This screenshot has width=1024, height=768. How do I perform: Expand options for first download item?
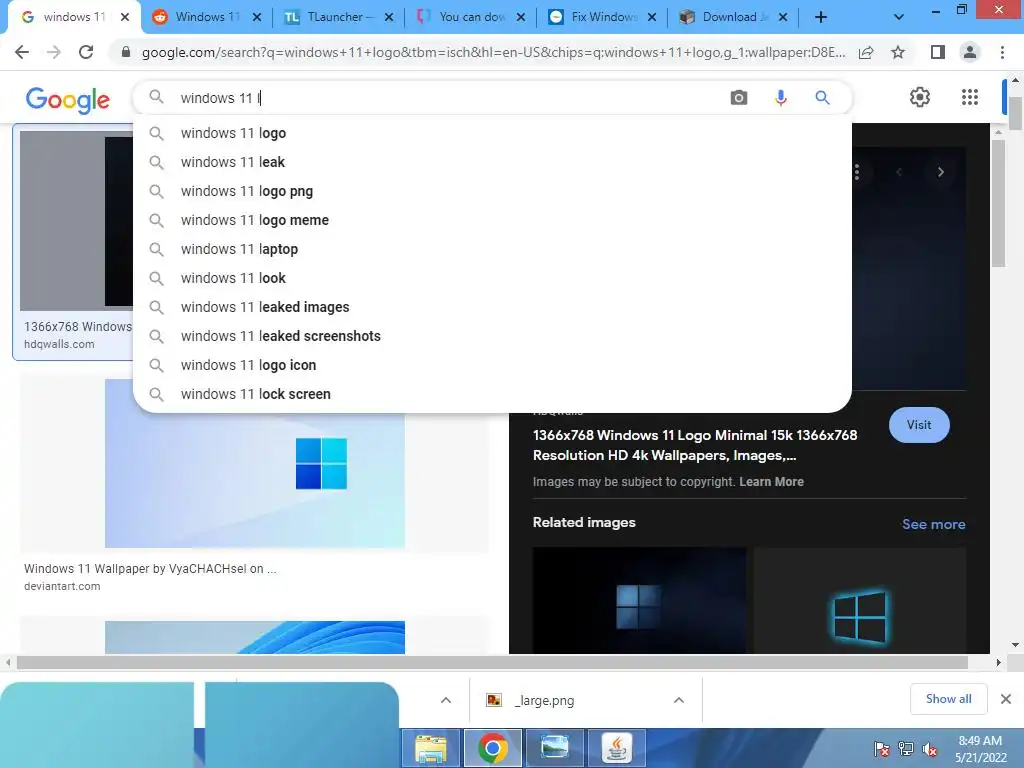click(x=446, y=700)
